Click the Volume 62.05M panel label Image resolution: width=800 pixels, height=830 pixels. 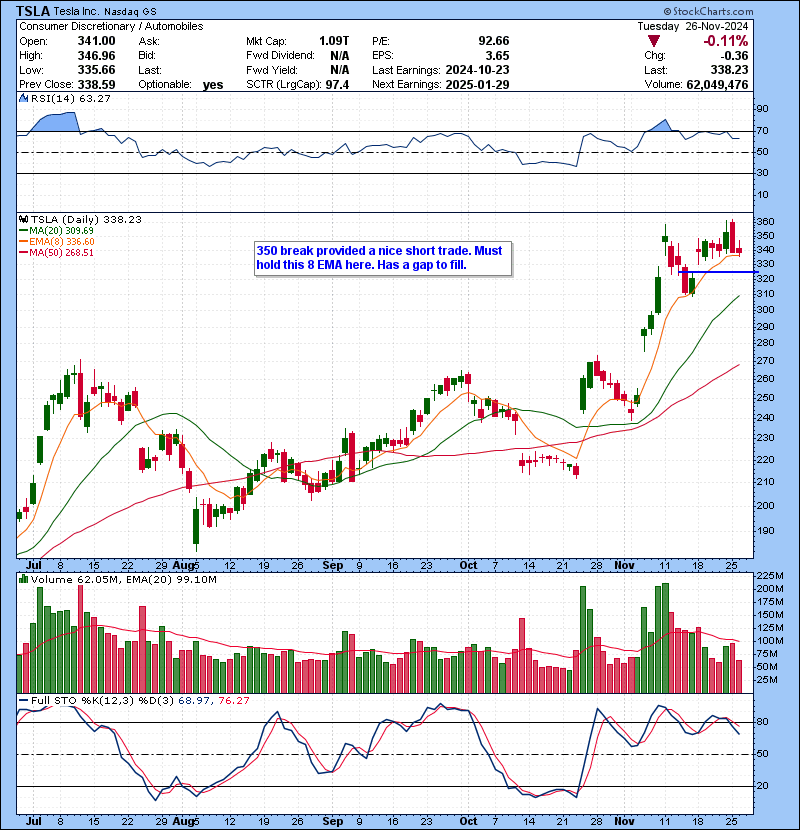click(x=74, y=579)
